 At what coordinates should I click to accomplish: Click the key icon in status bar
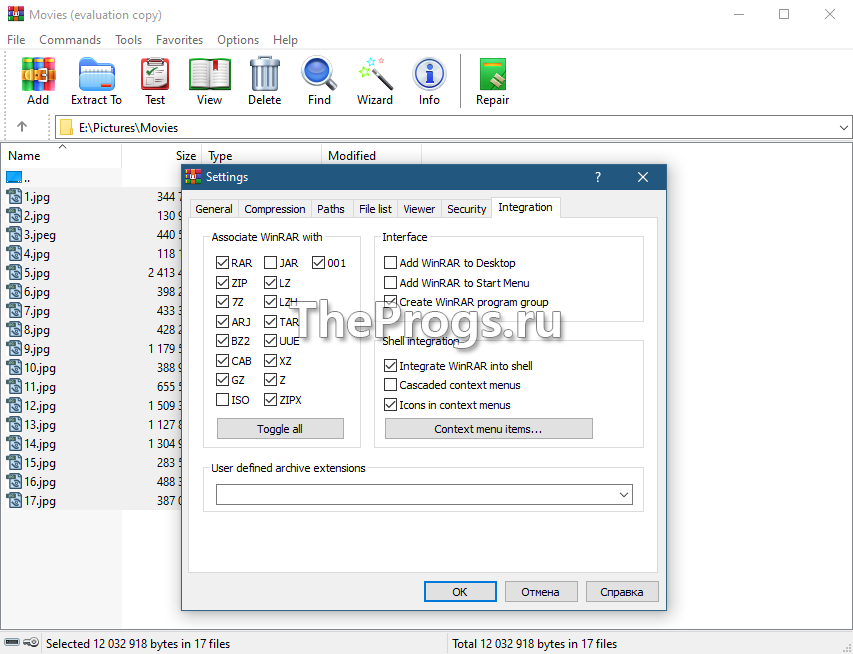[32, 643]
